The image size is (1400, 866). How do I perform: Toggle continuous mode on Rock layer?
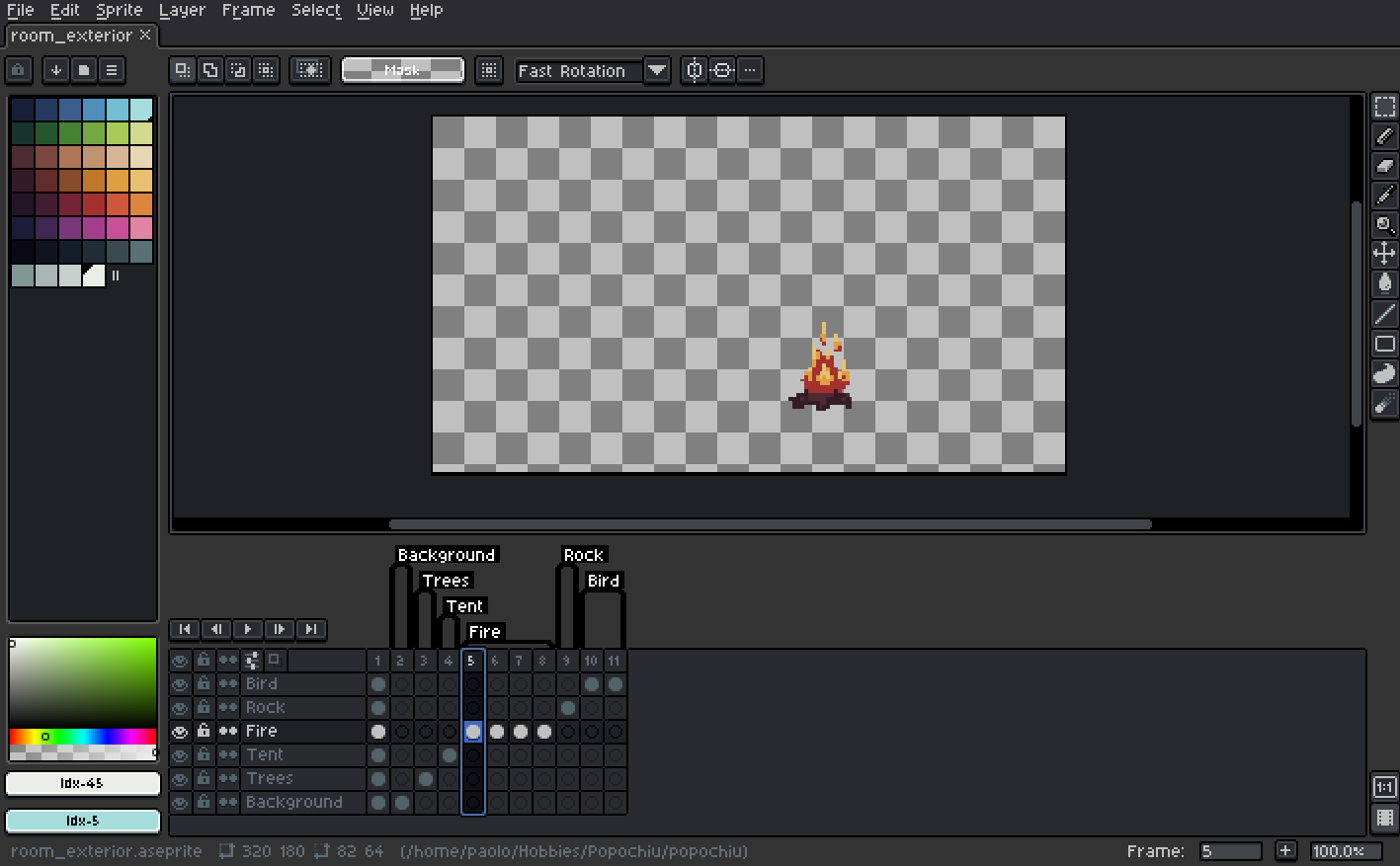[x=228, y=708]
